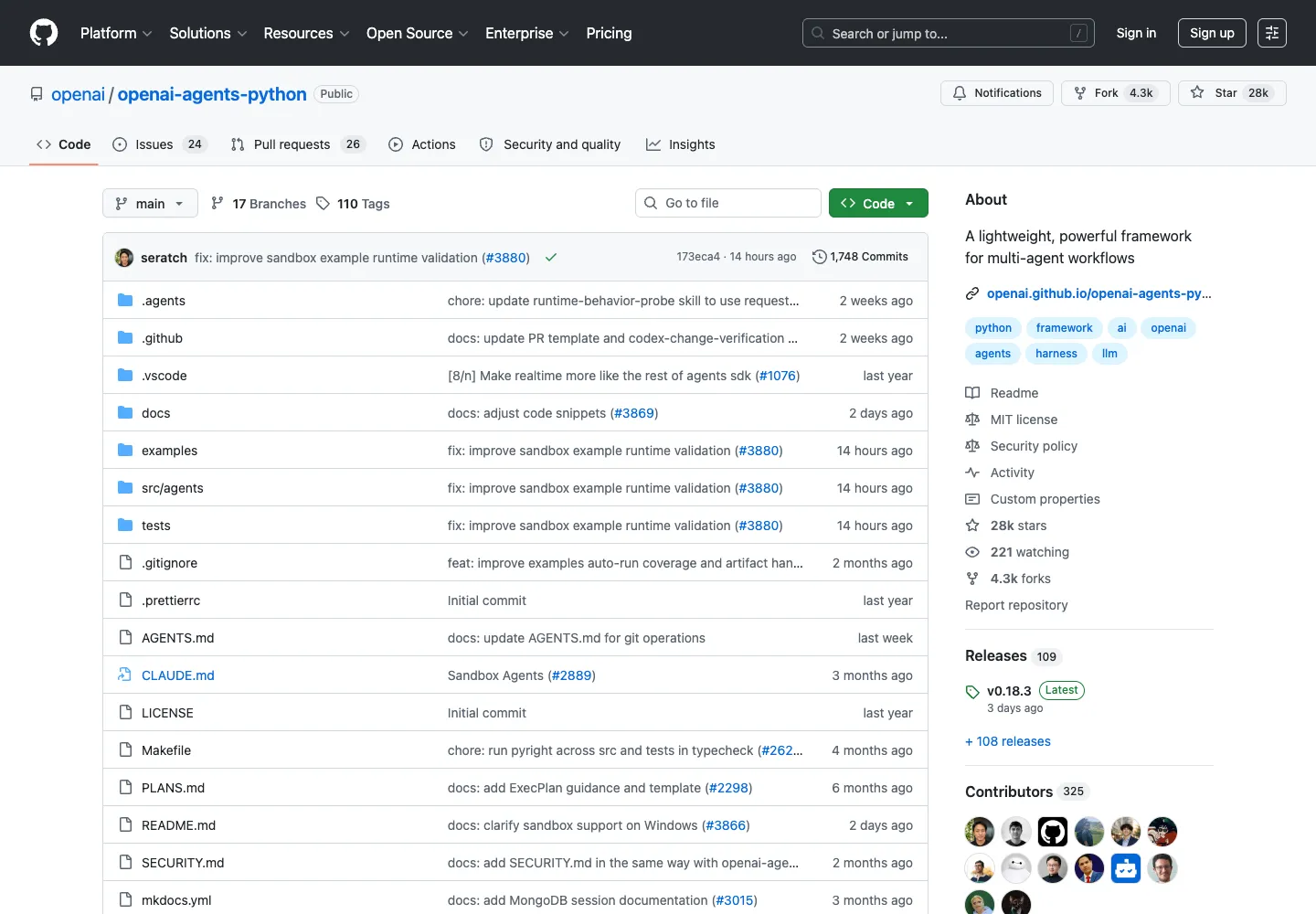Click the blue bot contributor avatar
The image size is (1316, 914).
pos(1126,868)
